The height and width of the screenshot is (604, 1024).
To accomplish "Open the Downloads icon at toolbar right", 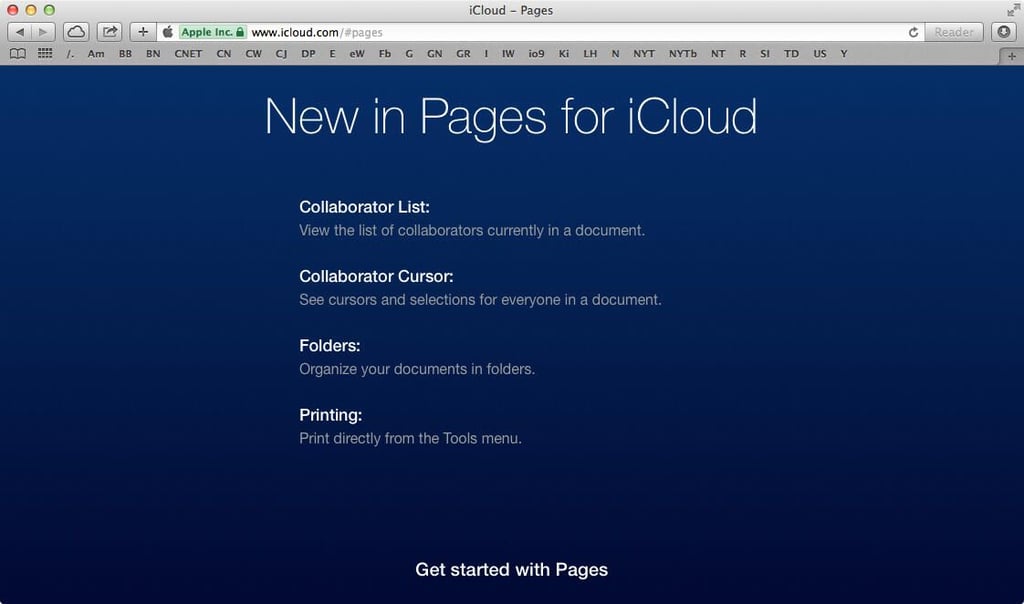I will tap(1004, 32).
